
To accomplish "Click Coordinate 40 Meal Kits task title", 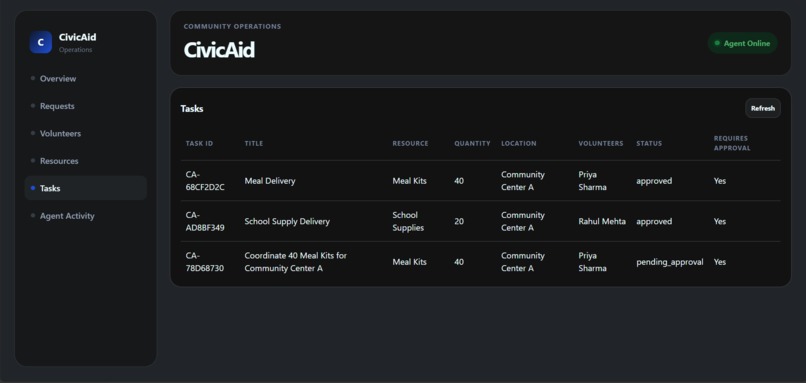I will [296, 262].
